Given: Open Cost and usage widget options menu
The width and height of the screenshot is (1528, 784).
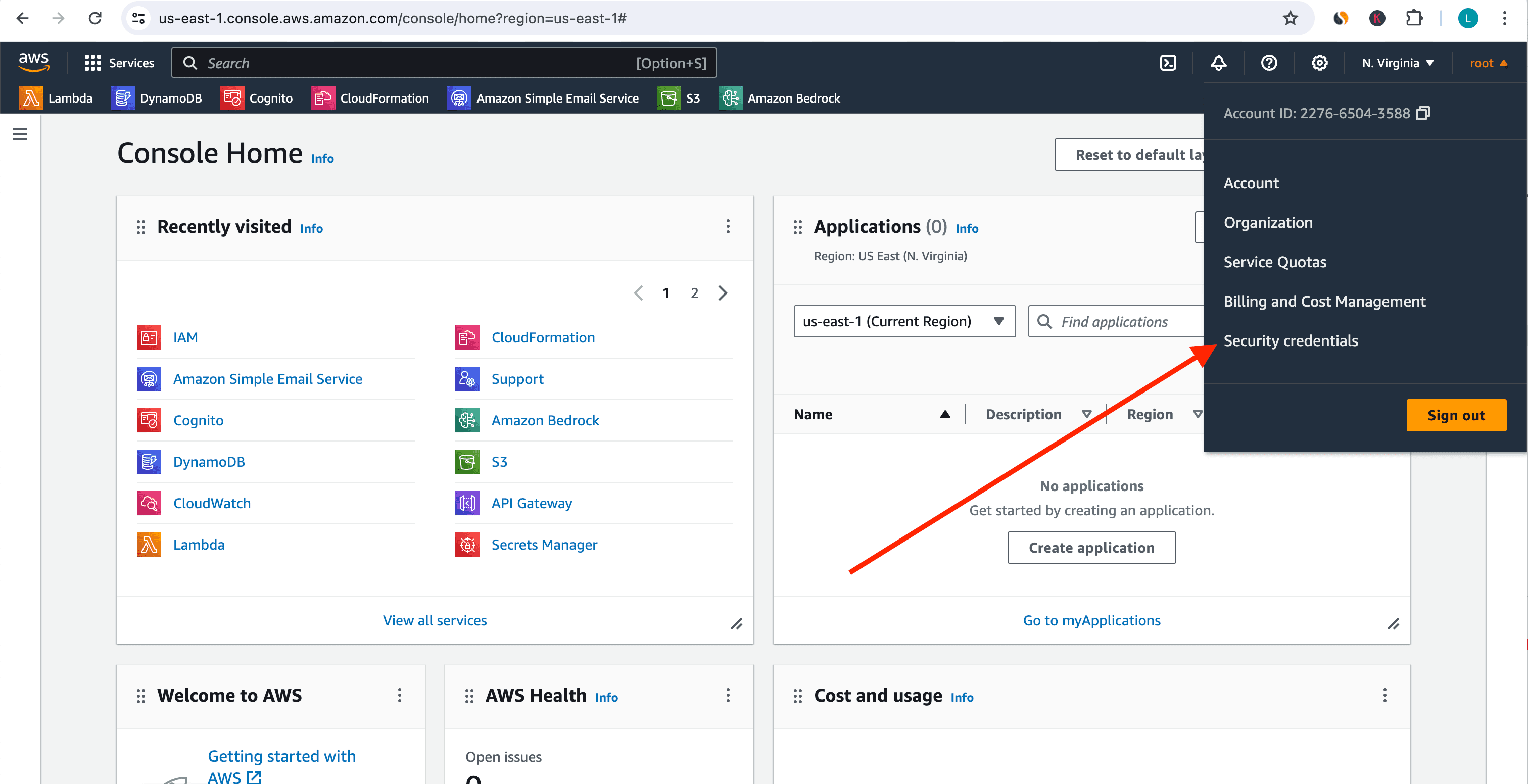Looking at the screenshot, I should point(1384,695).
